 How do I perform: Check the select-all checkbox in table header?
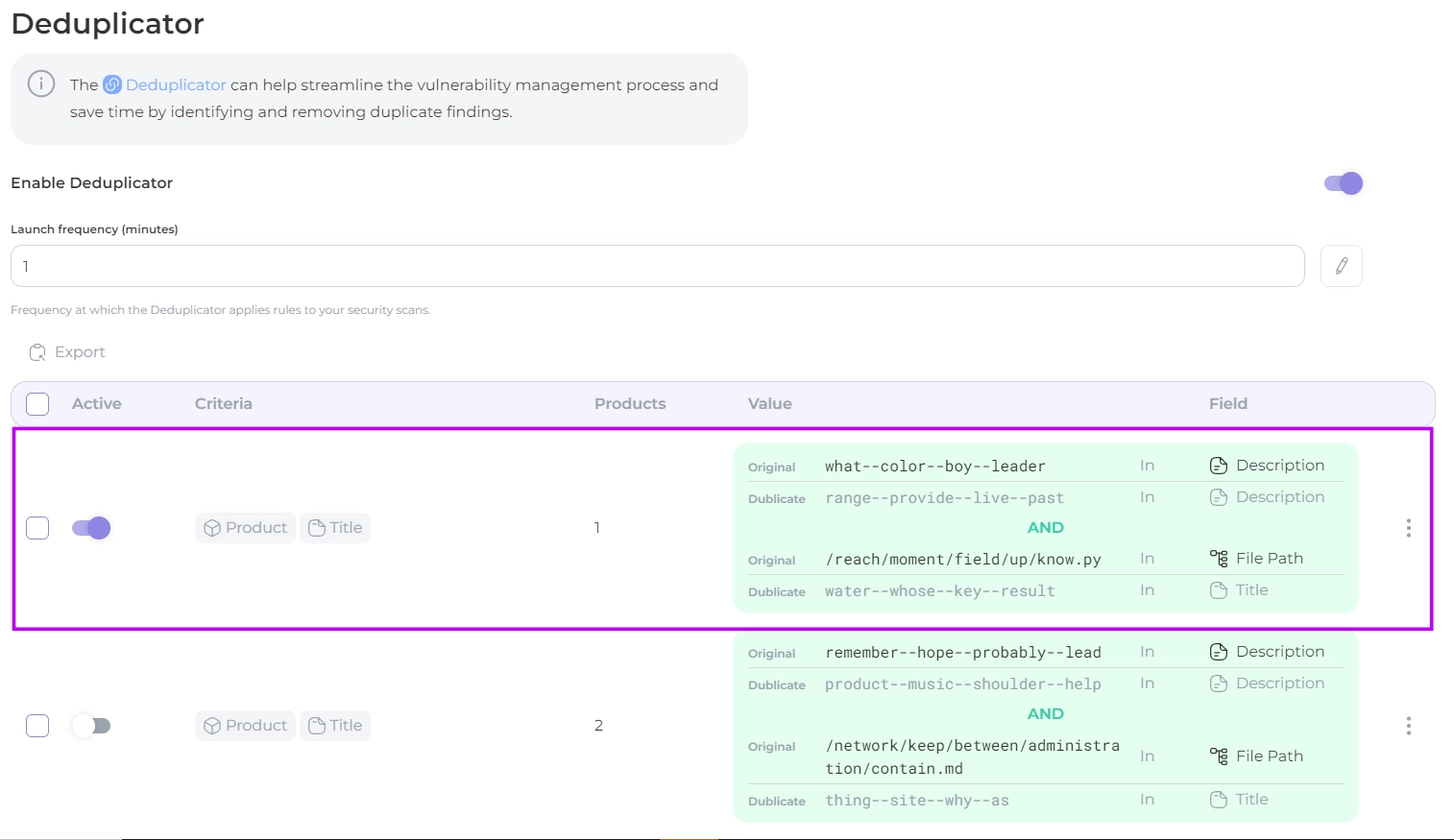click(37, 404)
